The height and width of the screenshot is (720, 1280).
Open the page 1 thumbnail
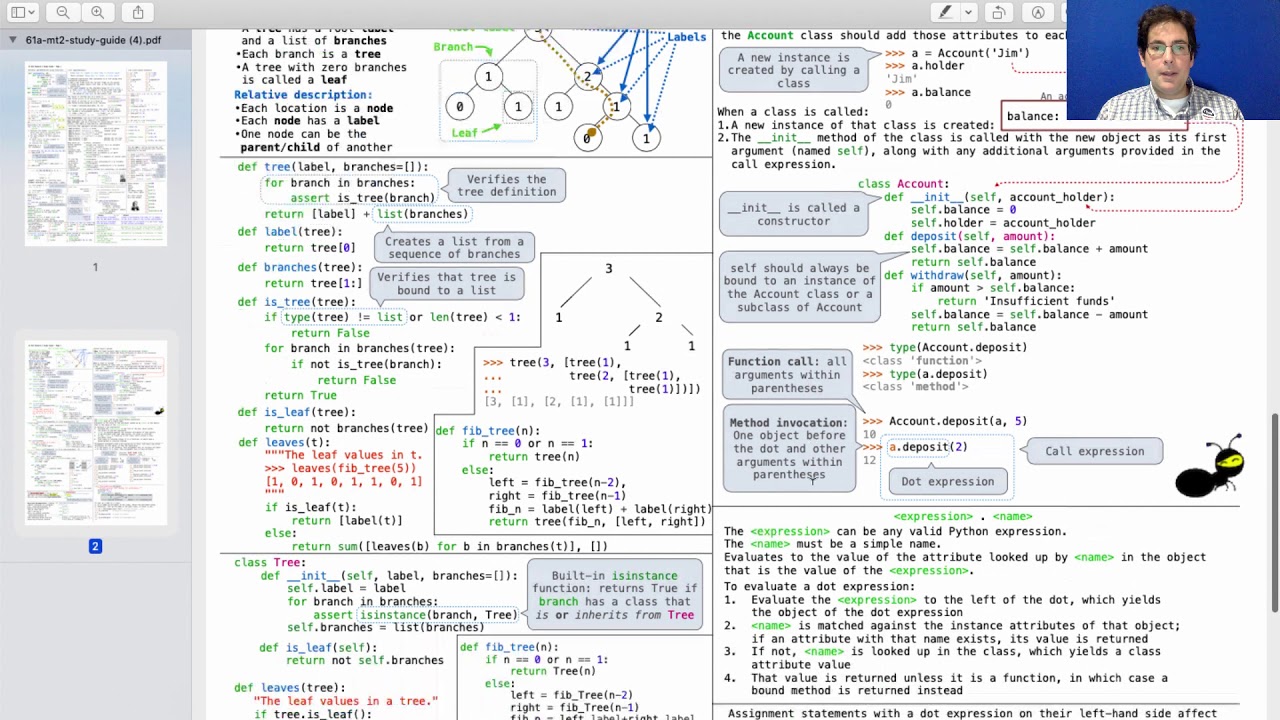[96, 153]
